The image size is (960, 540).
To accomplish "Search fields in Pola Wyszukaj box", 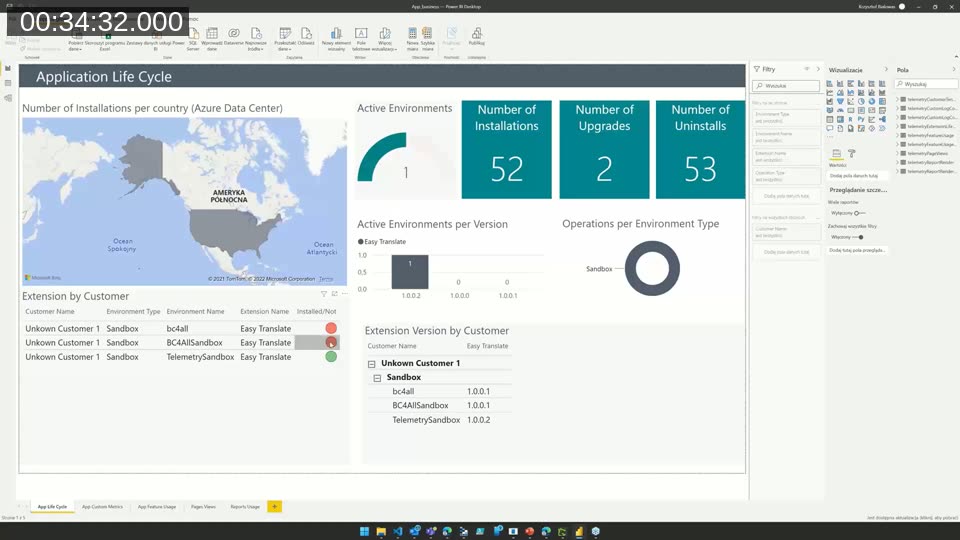I will click(x=926, y=84).
